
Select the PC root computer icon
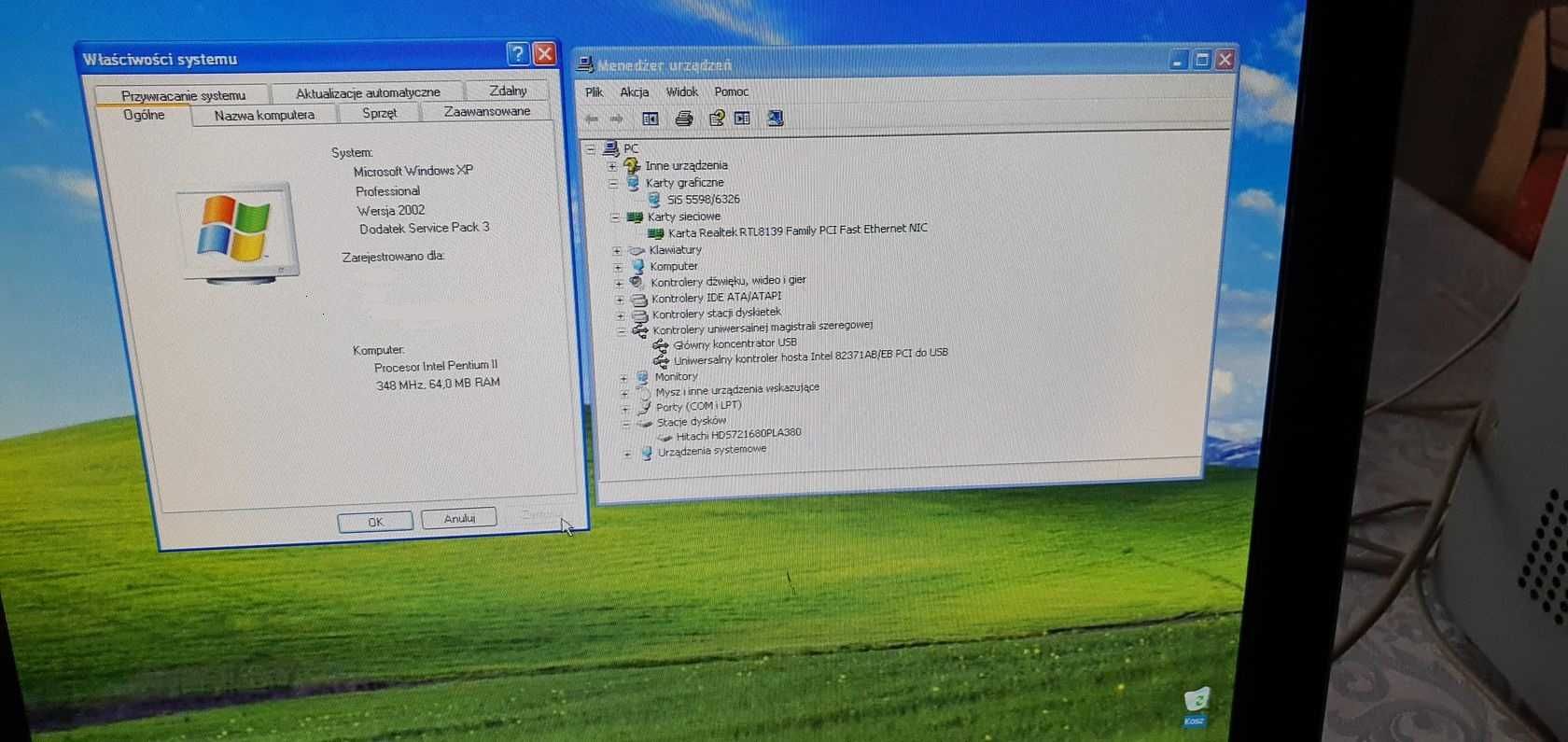[611, 148]
